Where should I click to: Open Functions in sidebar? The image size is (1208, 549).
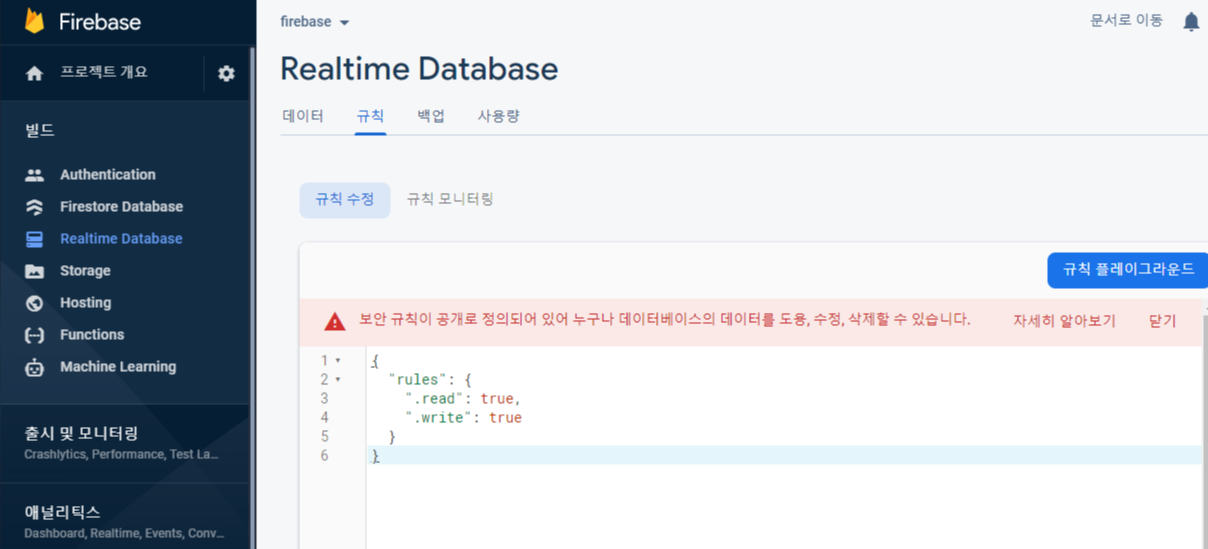coord(92,335)
